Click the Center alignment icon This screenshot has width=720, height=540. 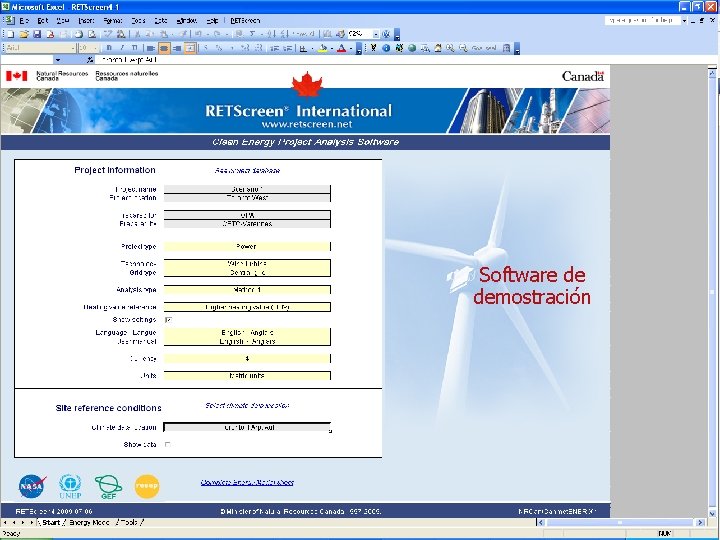pos(163,48)
